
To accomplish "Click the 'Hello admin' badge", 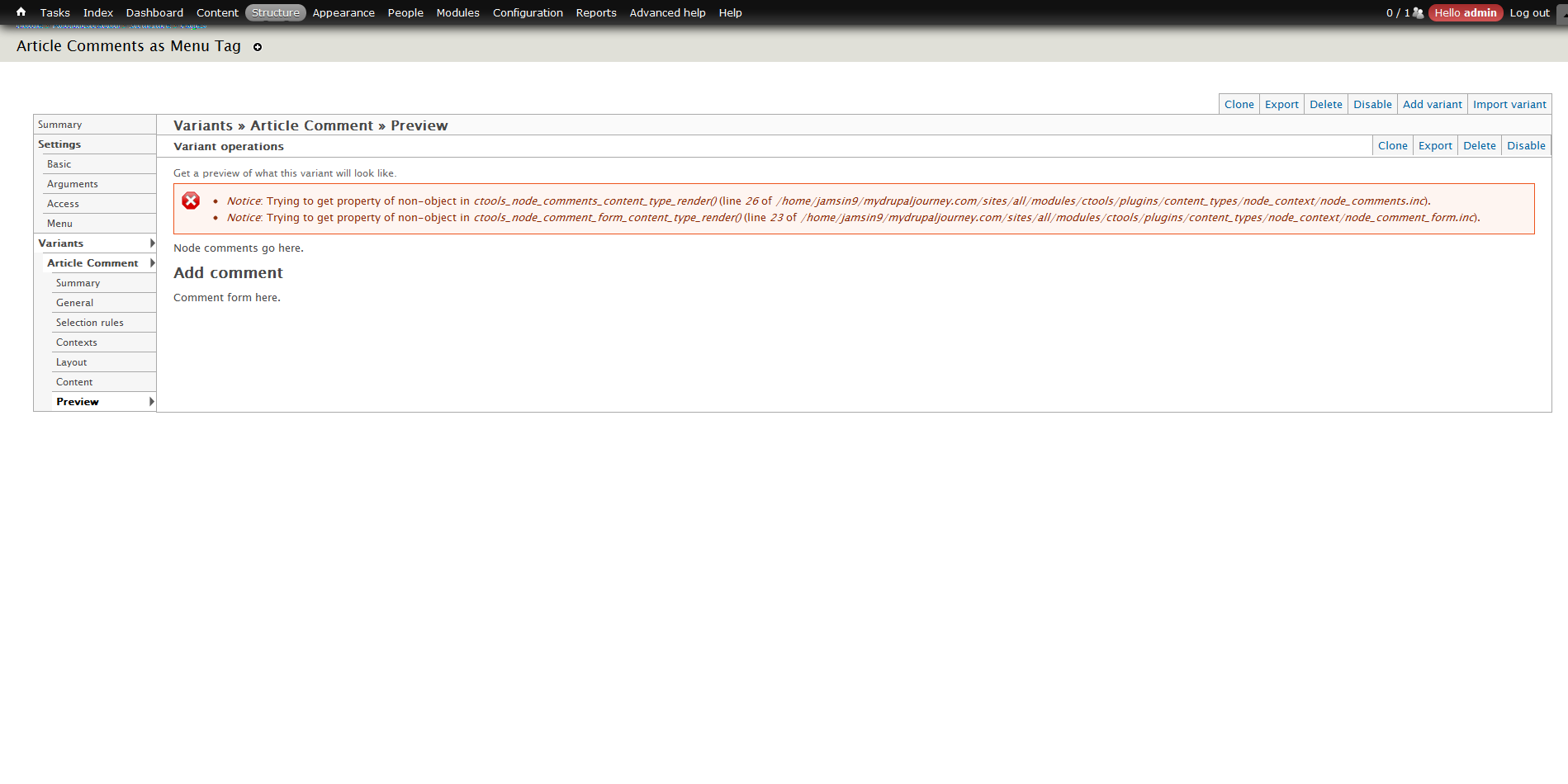I will click(x=1465, y=12).
